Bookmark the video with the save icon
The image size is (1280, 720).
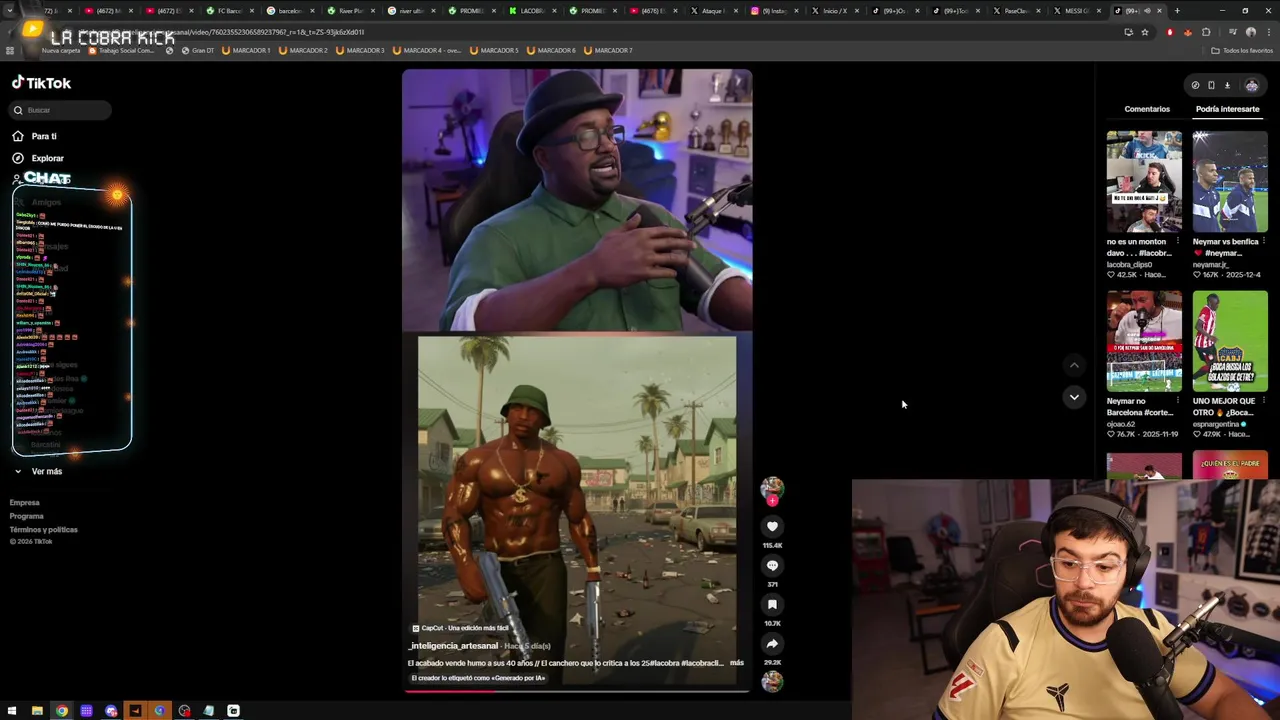point(772,604)
